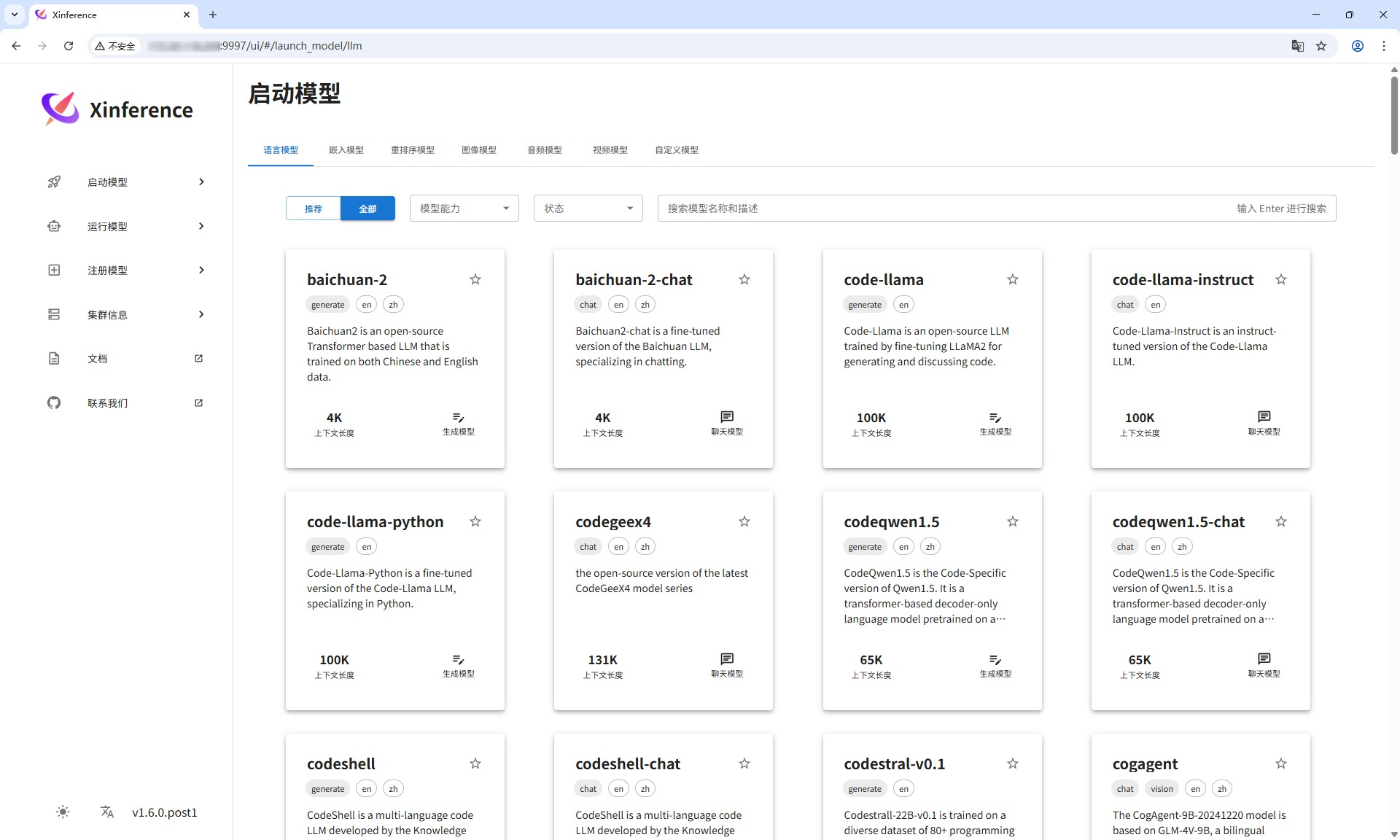The width and height of the screenshot is (1400, 840).
Task: Click the rocket icon for 启动模型
Action: point(54,182)
